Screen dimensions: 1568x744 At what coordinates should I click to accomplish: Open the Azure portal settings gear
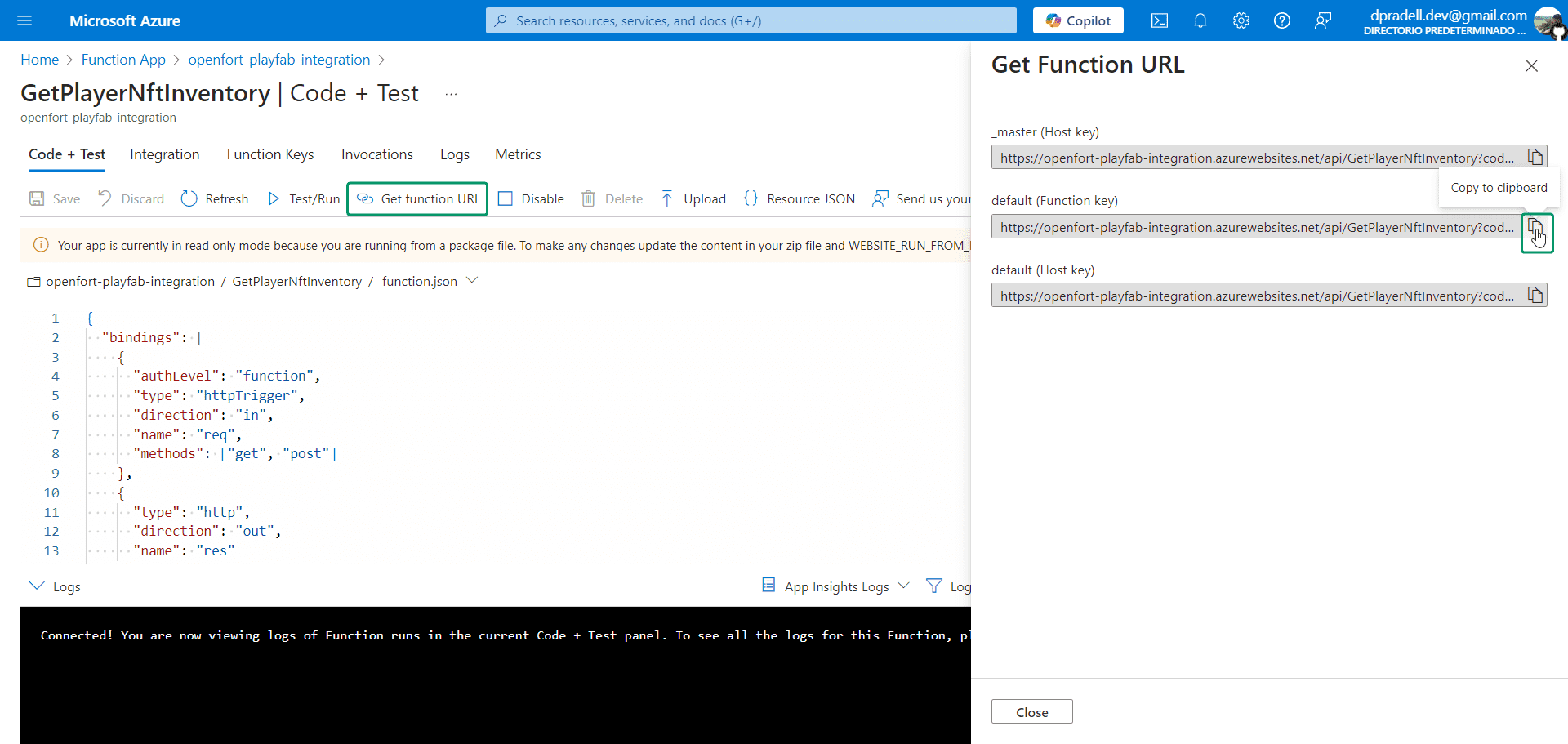1241,20
